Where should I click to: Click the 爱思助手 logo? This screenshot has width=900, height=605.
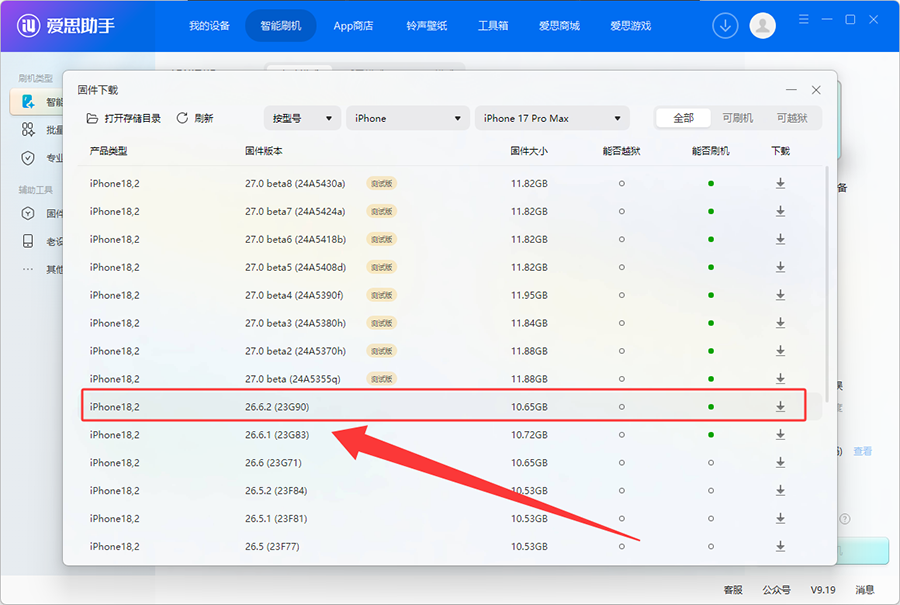pyautogui.click(x=65, y=26)
